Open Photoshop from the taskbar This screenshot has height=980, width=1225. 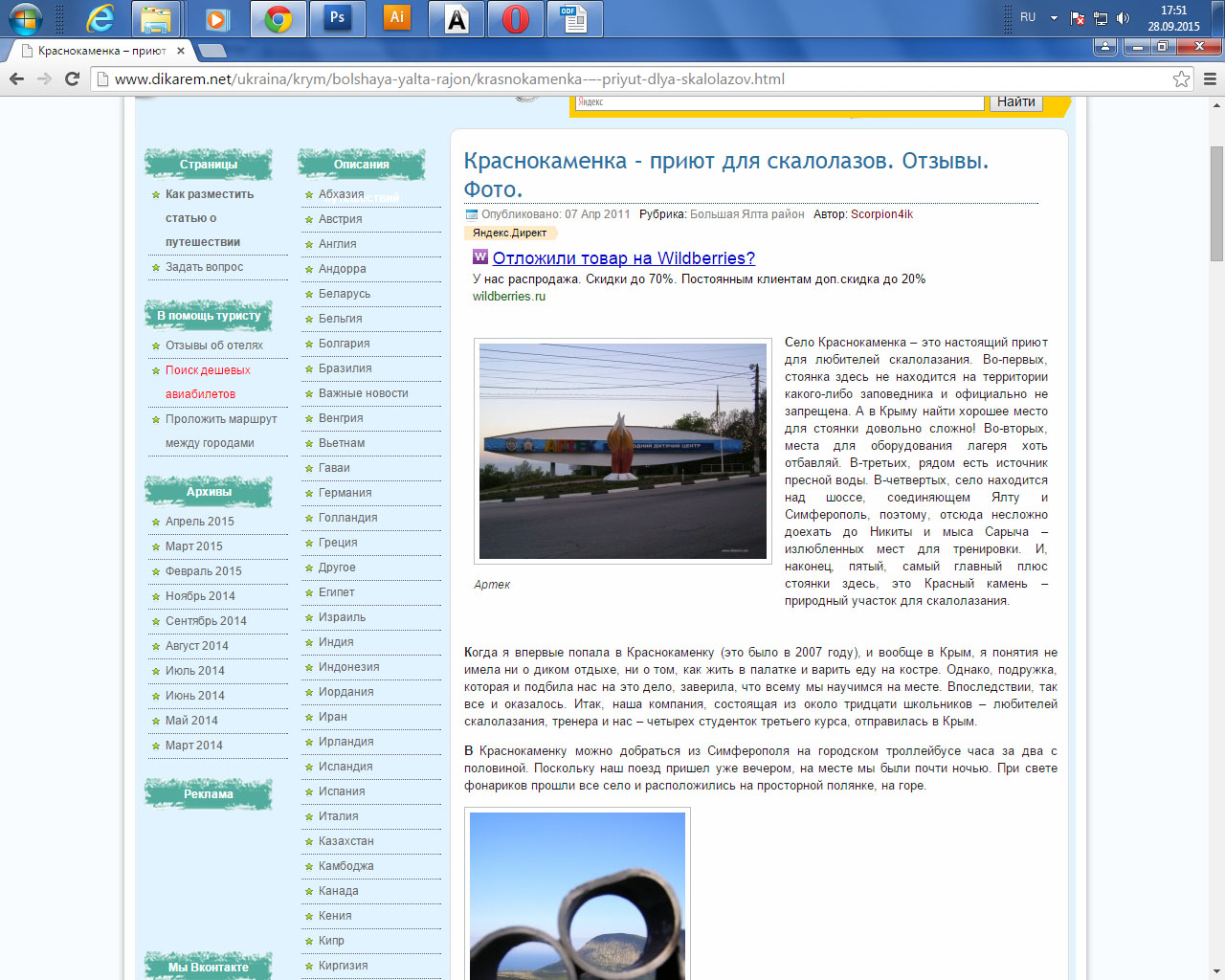tap(338, 18)
